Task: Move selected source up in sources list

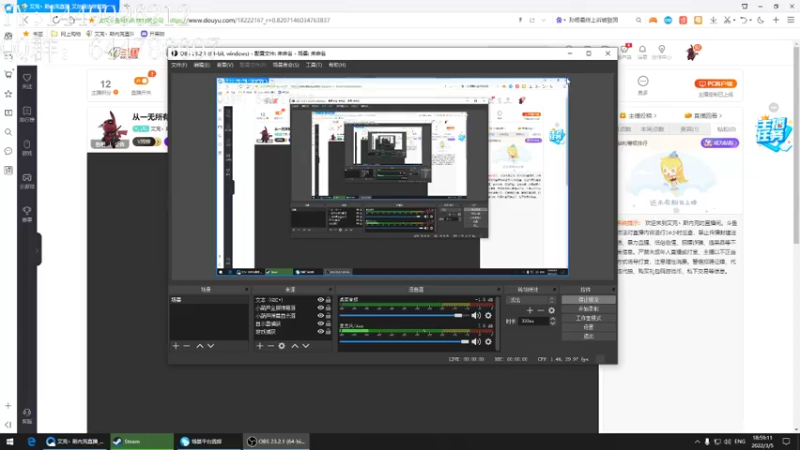Action: point(295,346)
